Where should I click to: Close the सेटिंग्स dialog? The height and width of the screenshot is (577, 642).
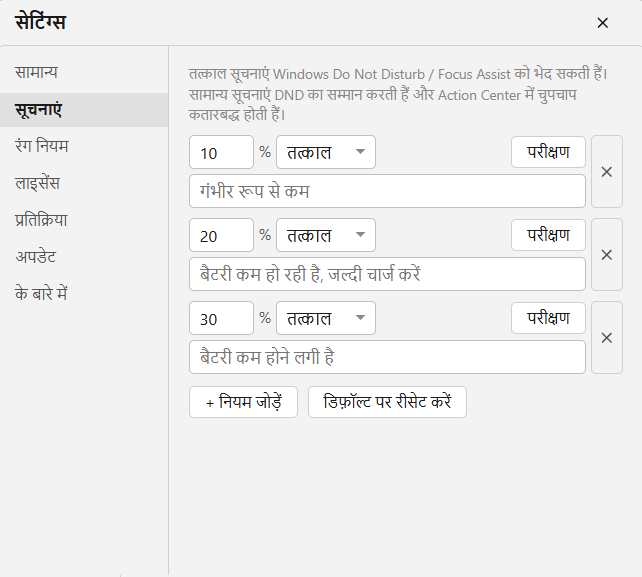602,23
